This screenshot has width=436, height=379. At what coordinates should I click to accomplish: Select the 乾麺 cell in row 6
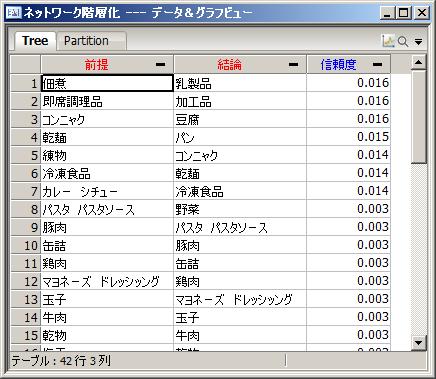240,173
